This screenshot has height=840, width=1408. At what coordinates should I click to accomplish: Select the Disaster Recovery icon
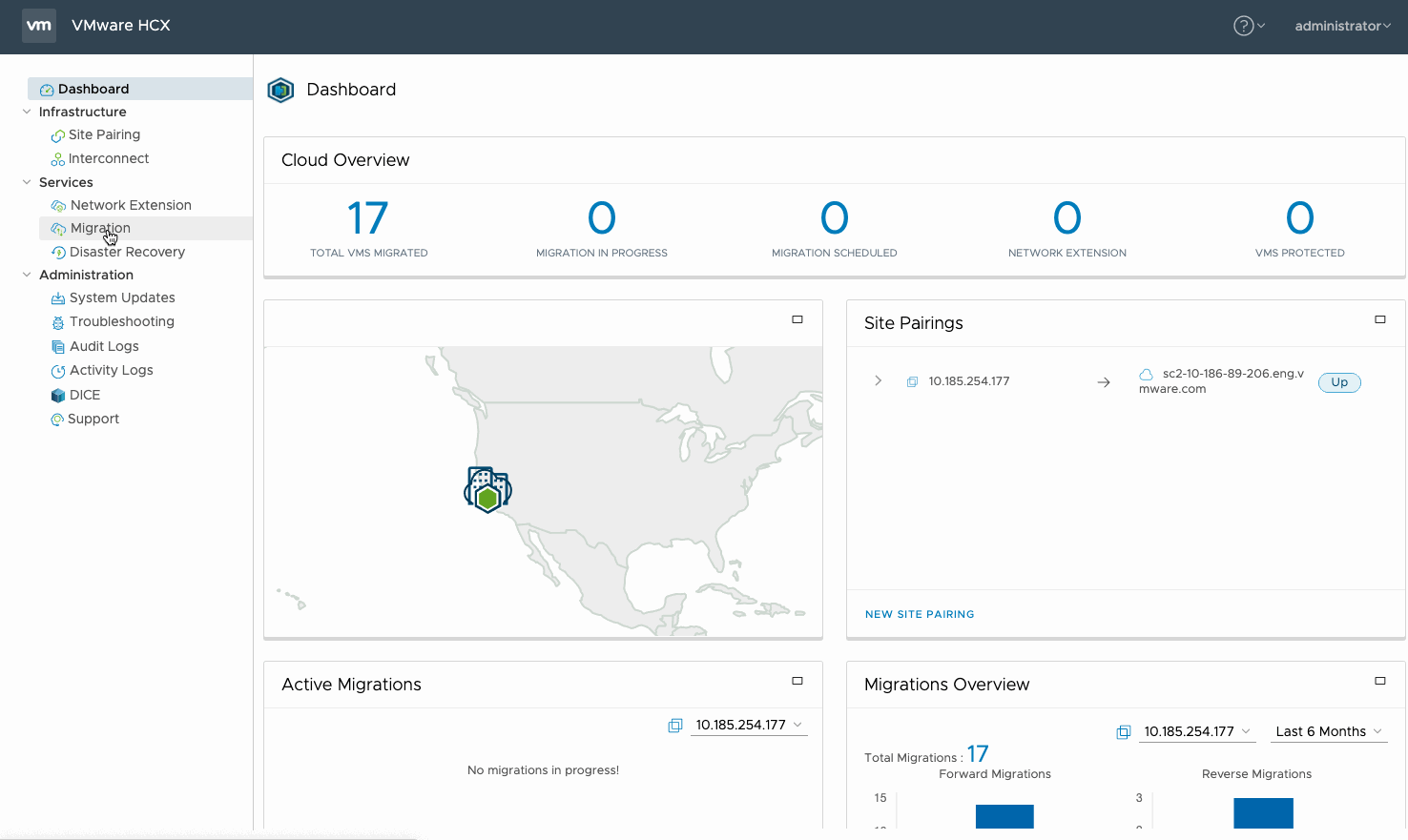(58, 252)
